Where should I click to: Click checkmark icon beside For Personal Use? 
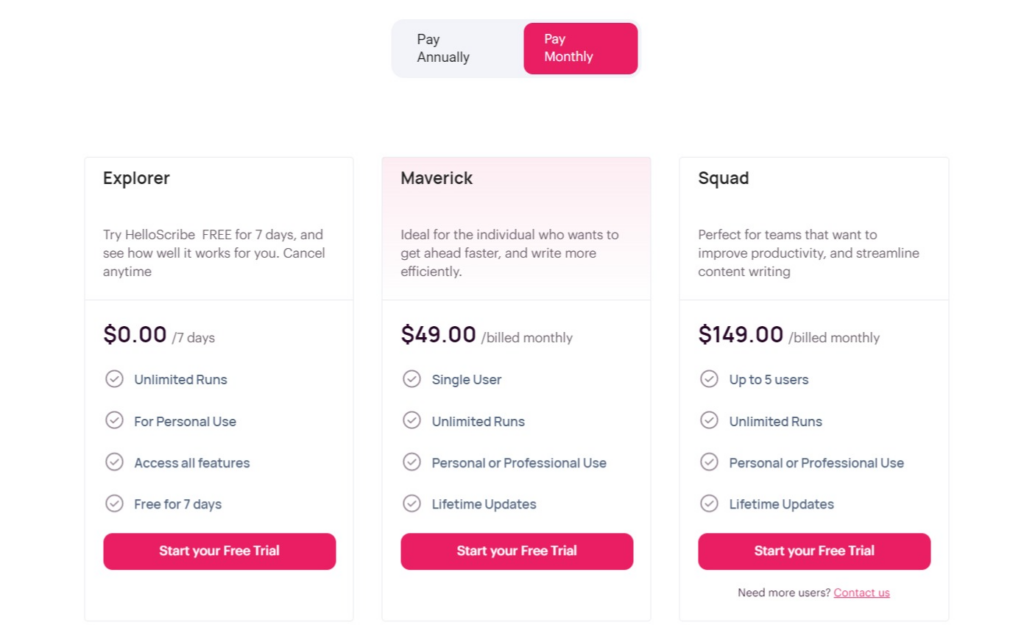coord(114,420)
